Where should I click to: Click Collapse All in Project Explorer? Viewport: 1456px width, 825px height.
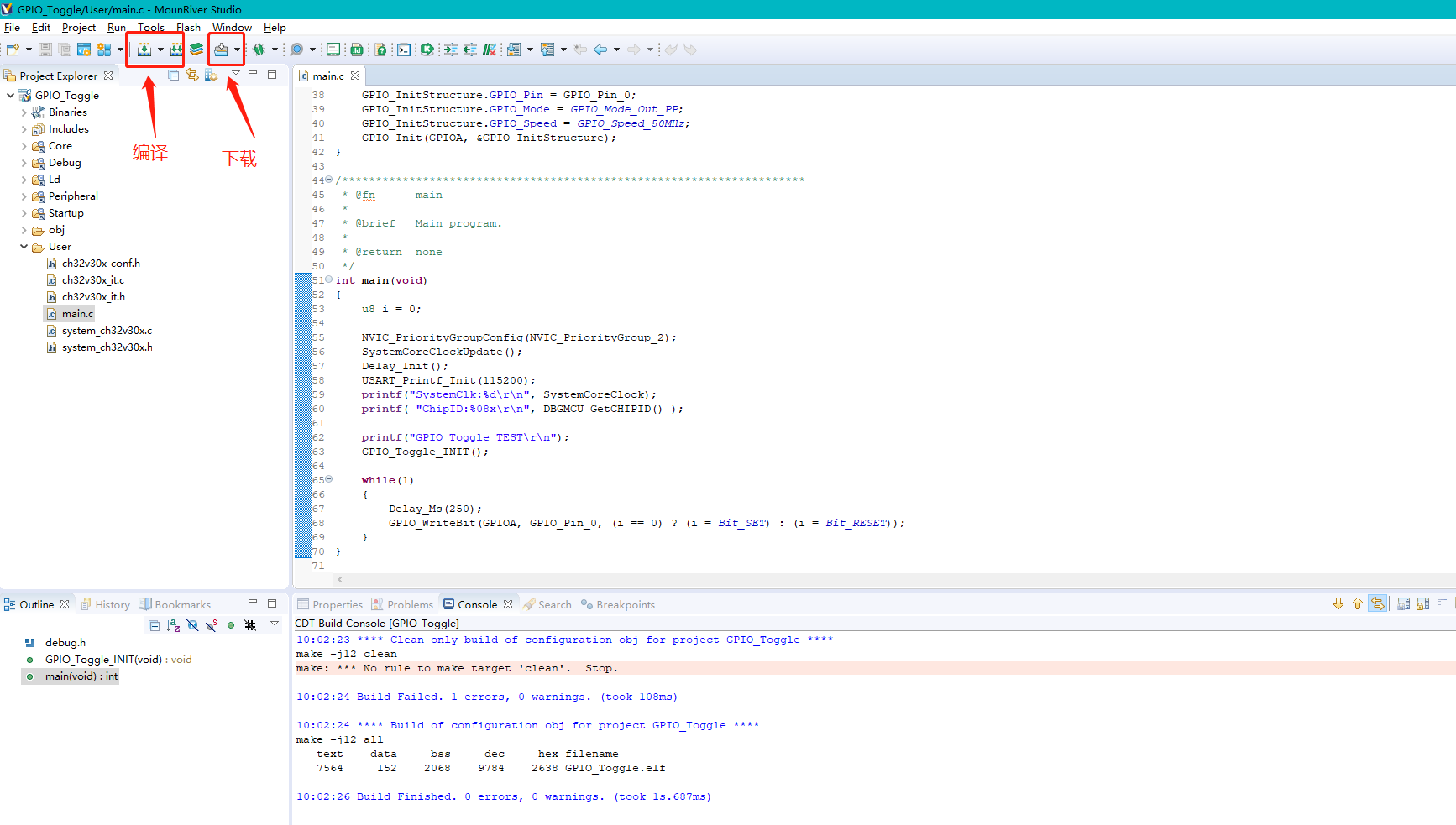(173, 76)
